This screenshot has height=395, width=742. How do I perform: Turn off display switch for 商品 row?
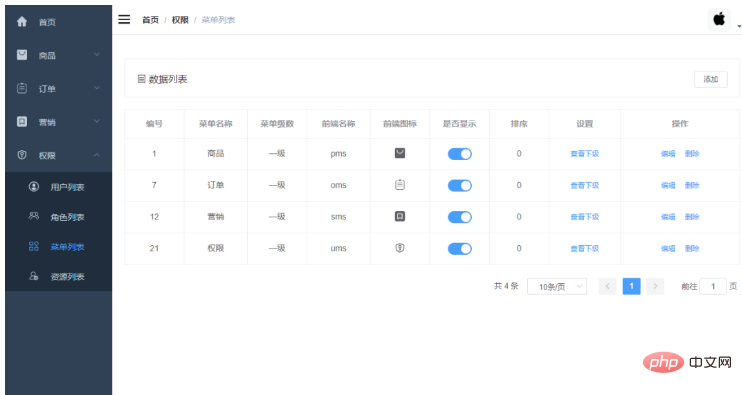click(459, 154)
